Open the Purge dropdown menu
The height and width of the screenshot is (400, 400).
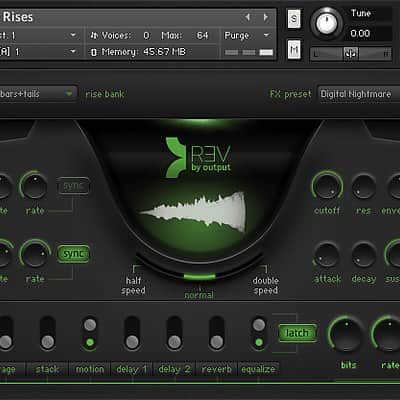(247, 35)
